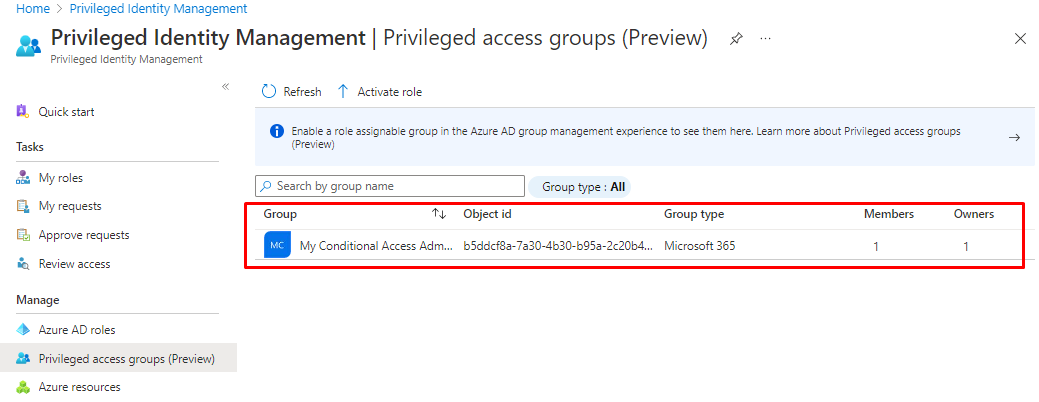Sort by Group column arrows

click(439, 214)
